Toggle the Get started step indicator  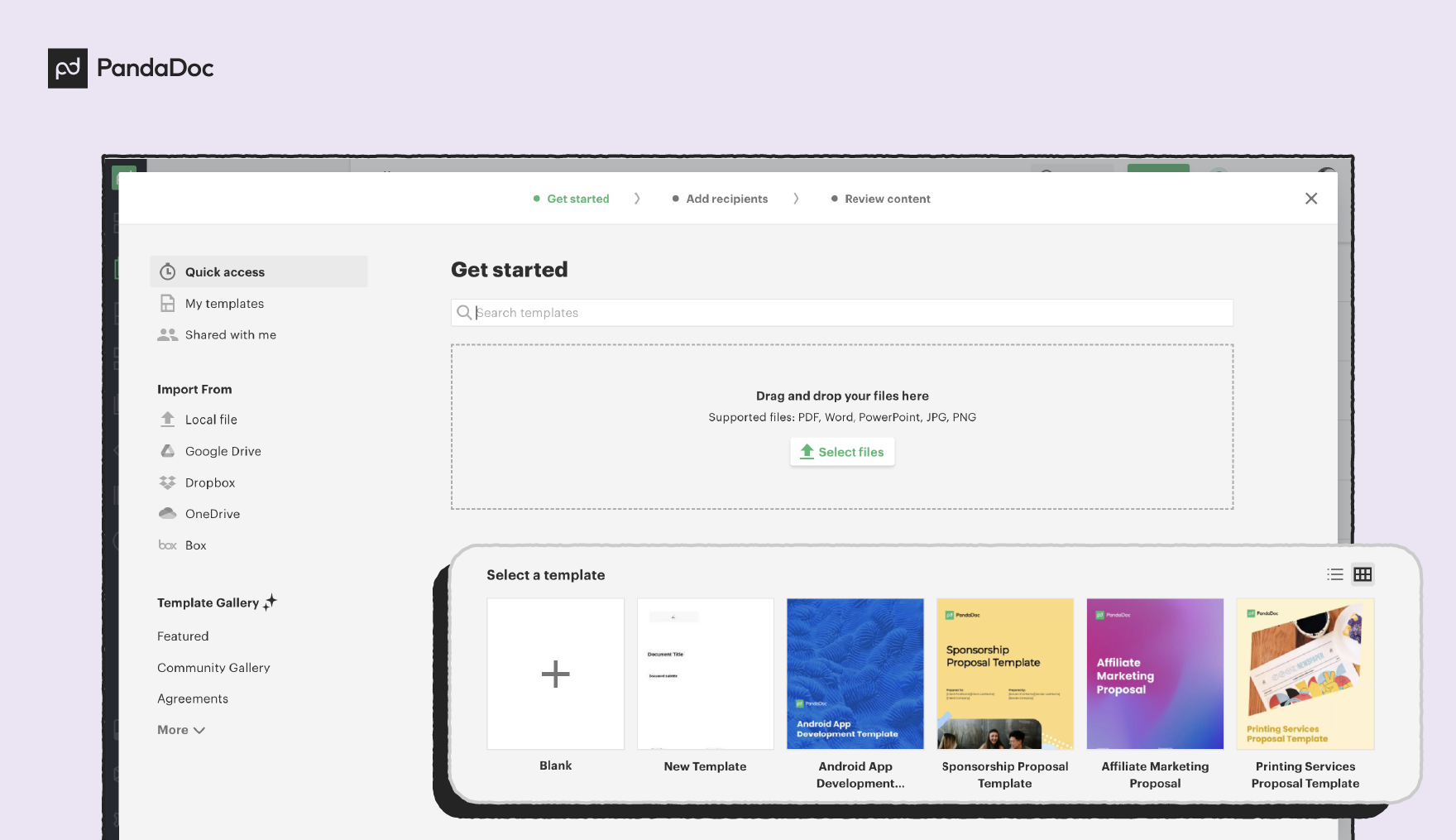coord(577,199)
